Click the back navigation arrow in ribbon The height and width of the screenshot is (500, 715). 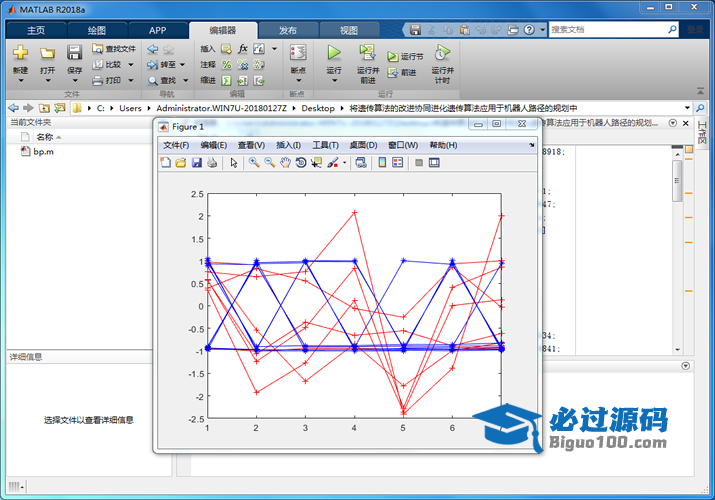[153, 49]
